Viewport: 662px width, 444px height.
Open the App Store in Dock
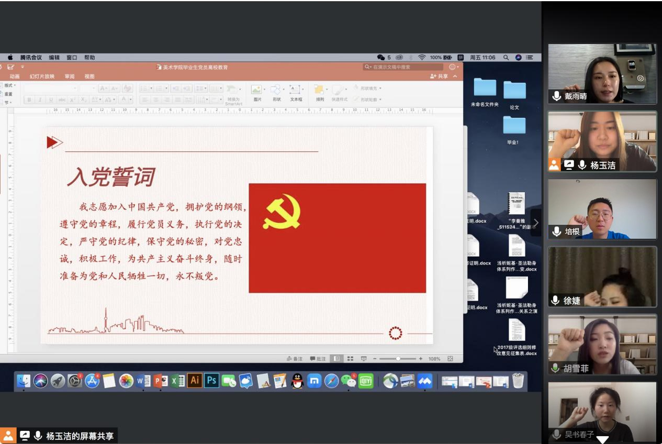pyautogui.click(x=92, y=381)
